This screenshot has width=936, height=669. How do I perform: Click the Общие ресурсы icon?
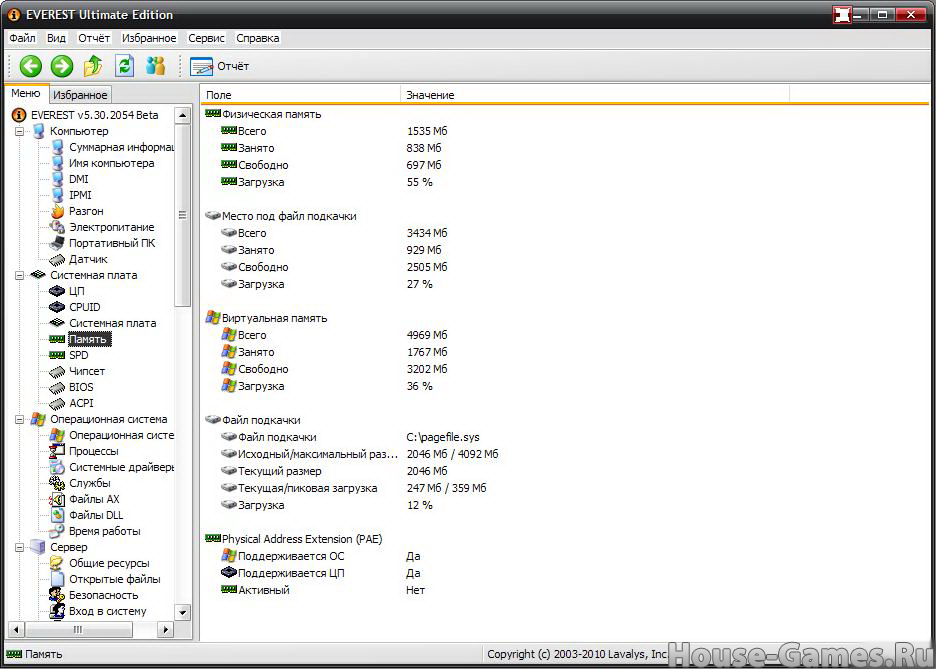57,563
